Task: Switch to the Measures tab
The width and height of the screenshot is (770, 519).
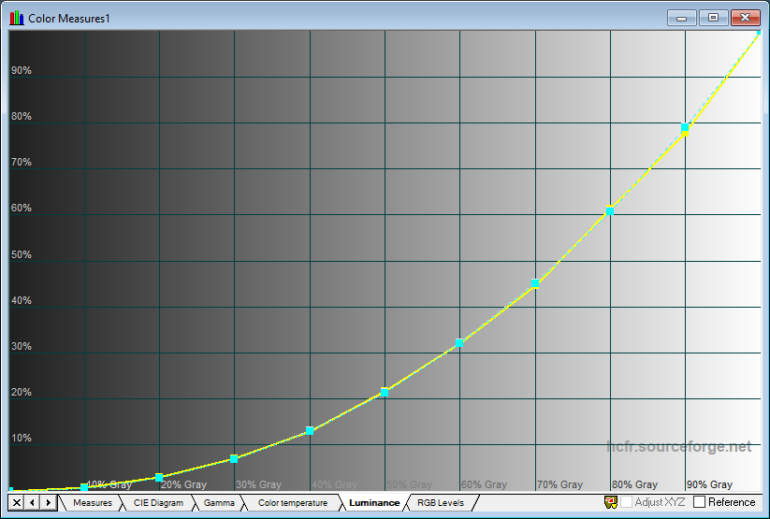Action: click(x=92, y=503)
